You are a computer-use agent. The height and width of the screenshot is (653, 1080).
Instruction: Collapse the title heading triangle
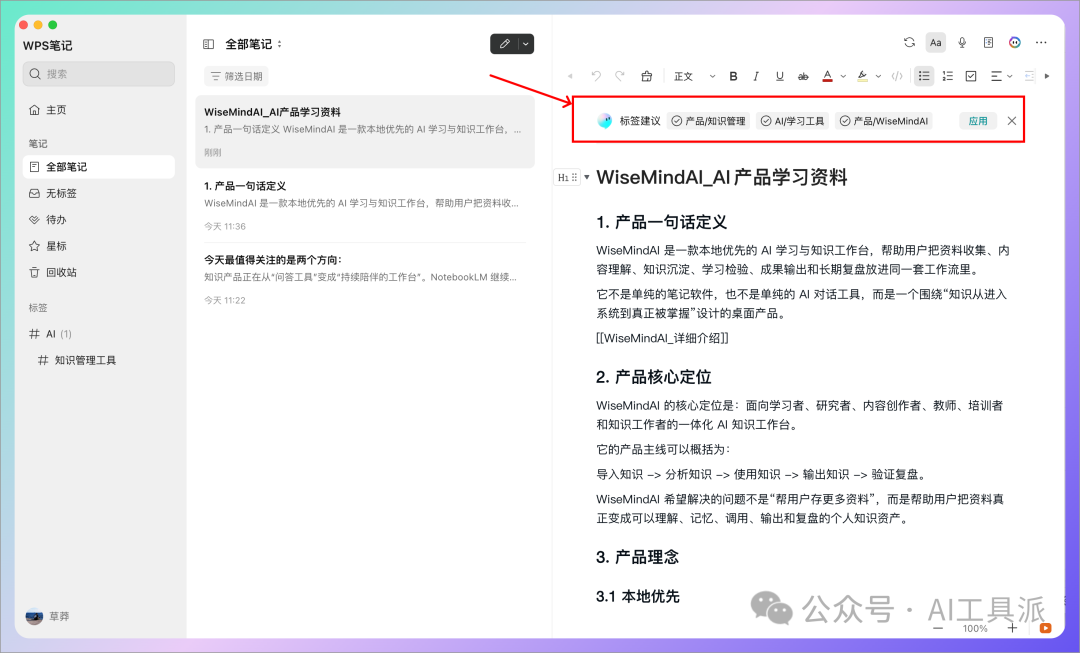pos(587,177)
